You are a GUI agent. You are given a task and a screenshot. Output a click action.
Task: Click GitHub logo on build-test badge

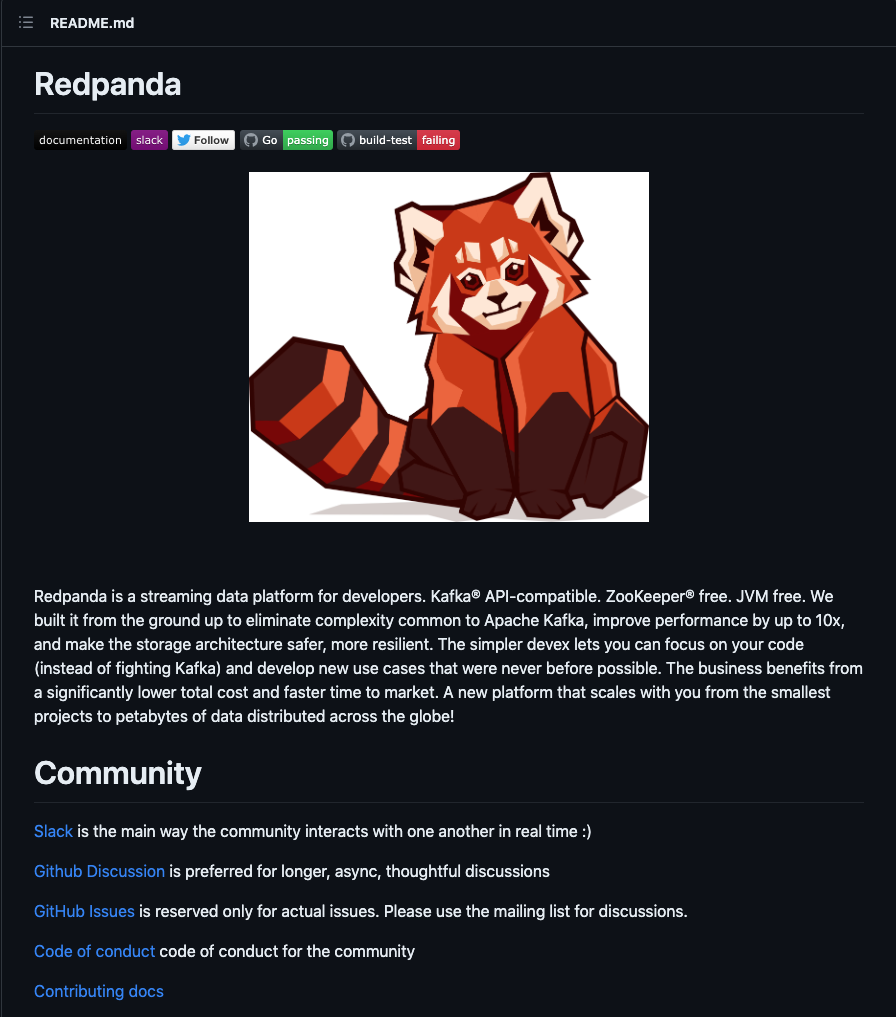pos(348,140)
